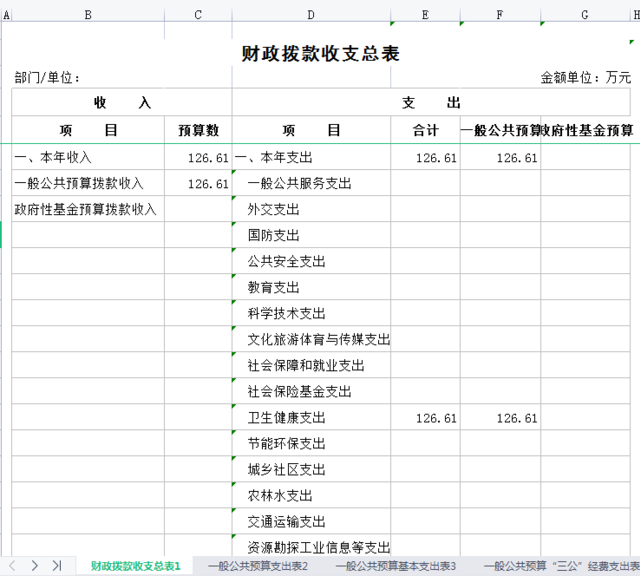Click the 财政拨款收支总表 title cell
The width and height of the screenshot is (640, 576).
tap(320, 53)
